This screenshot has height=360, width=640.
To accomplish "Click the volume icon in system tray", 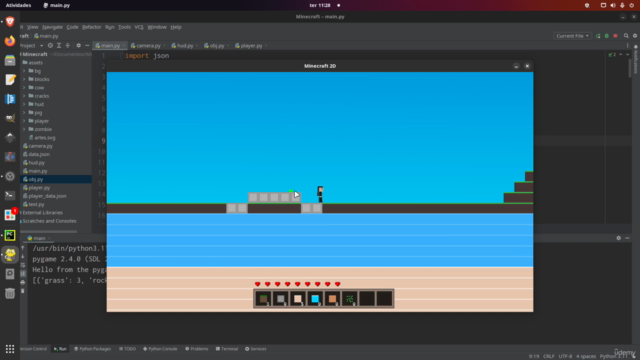I will tap(613, 5).
